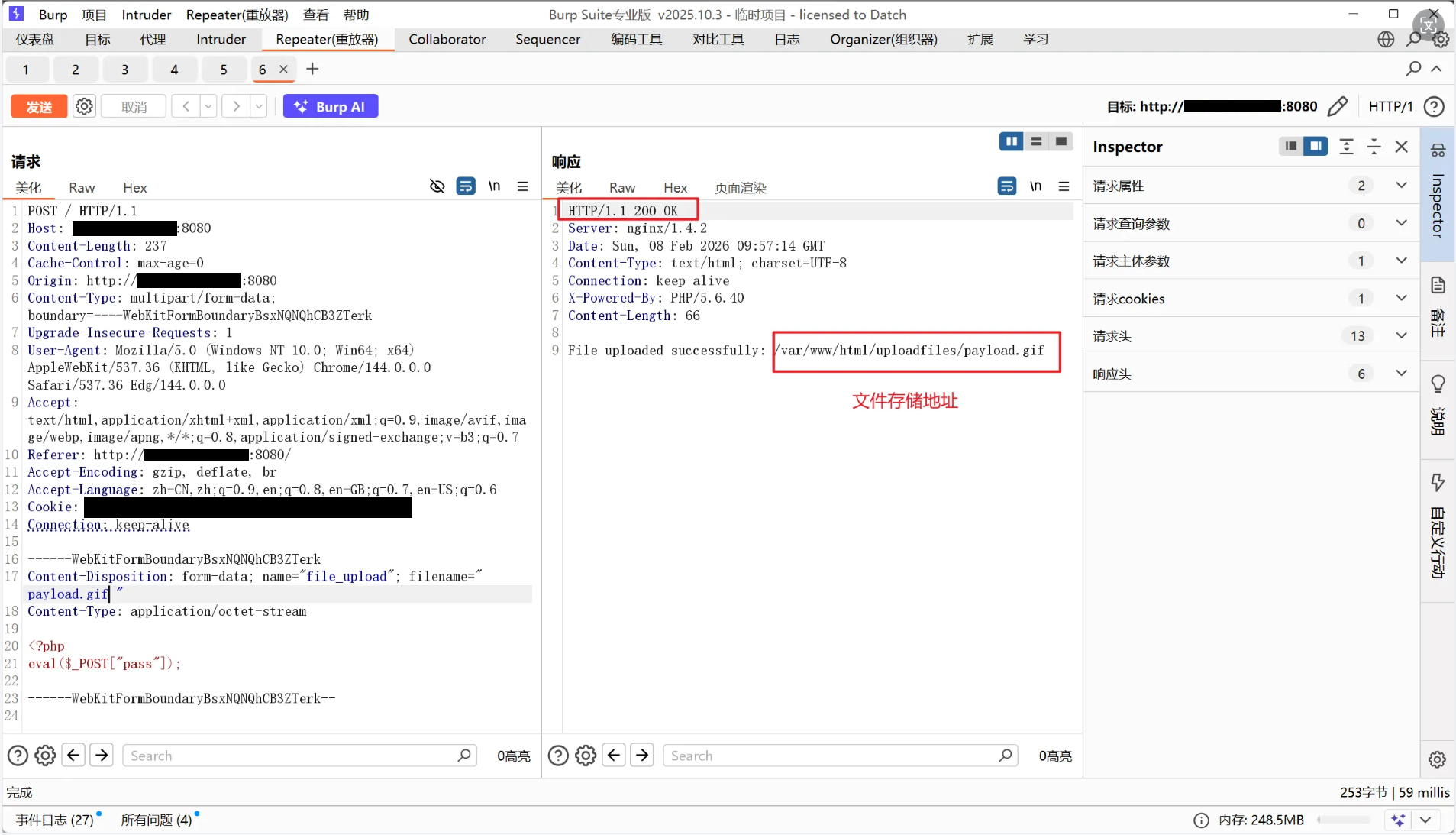This screenshot has width=1456, height=835.
Task: Open request search settings gear
Action: click(46, 756)
